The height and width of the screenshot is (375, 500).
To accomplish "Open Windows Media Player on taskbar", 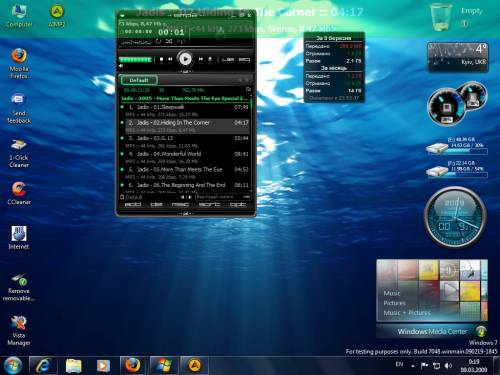I will point(103,366).
